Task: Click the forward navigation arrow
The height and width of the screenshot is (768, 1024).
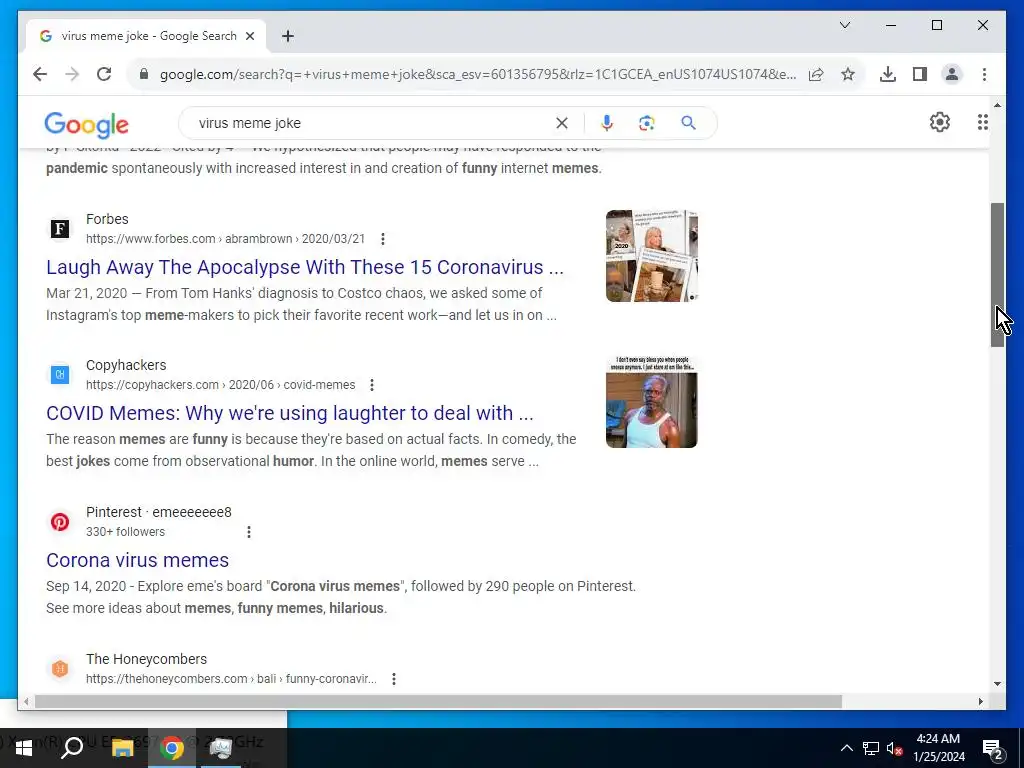Action: (72, 74)
